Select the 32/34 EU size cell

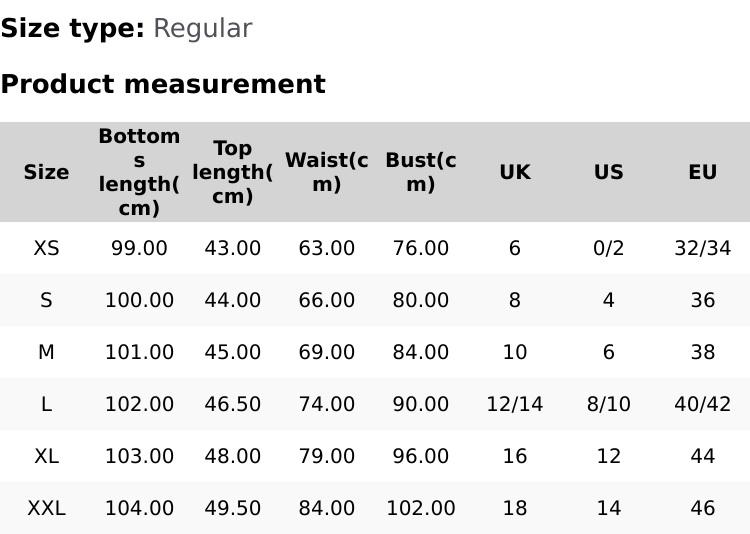click(x=703, y=248)
